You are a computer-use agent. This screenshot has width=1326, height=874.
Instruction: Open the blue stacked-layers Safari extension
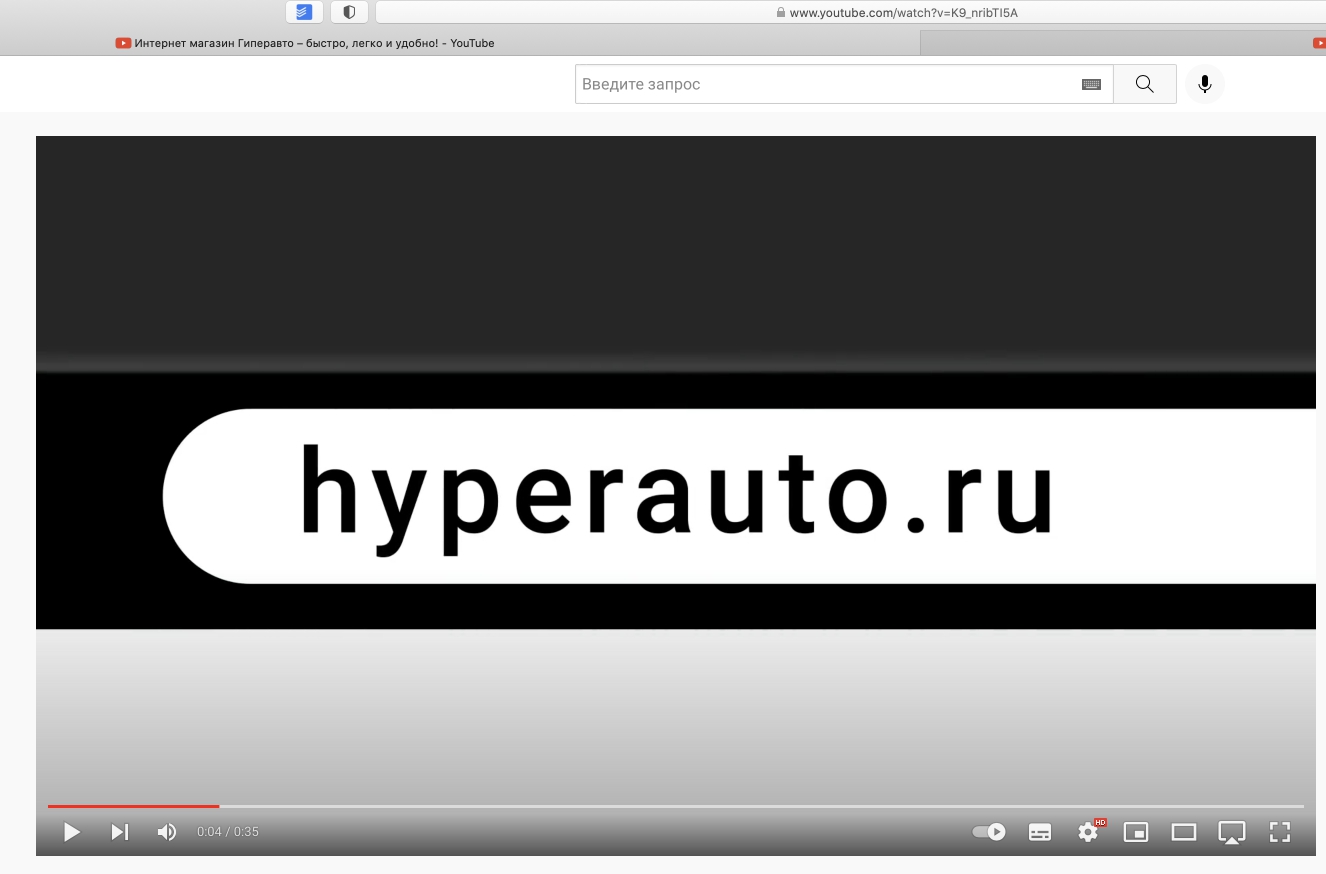pos(304,12)
